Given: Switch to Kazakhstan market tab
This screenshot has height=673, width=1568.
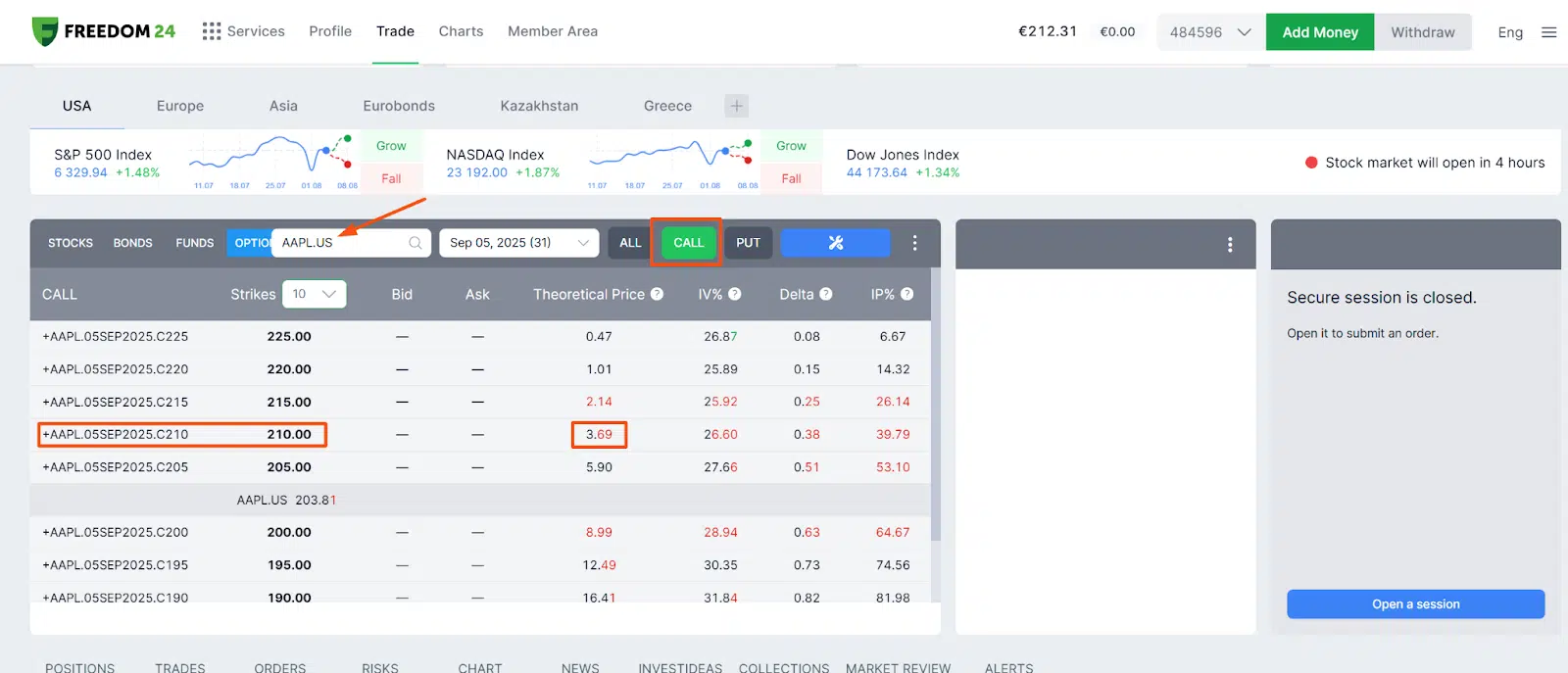Looking at the screenshot, I should [x=539, y=106].
